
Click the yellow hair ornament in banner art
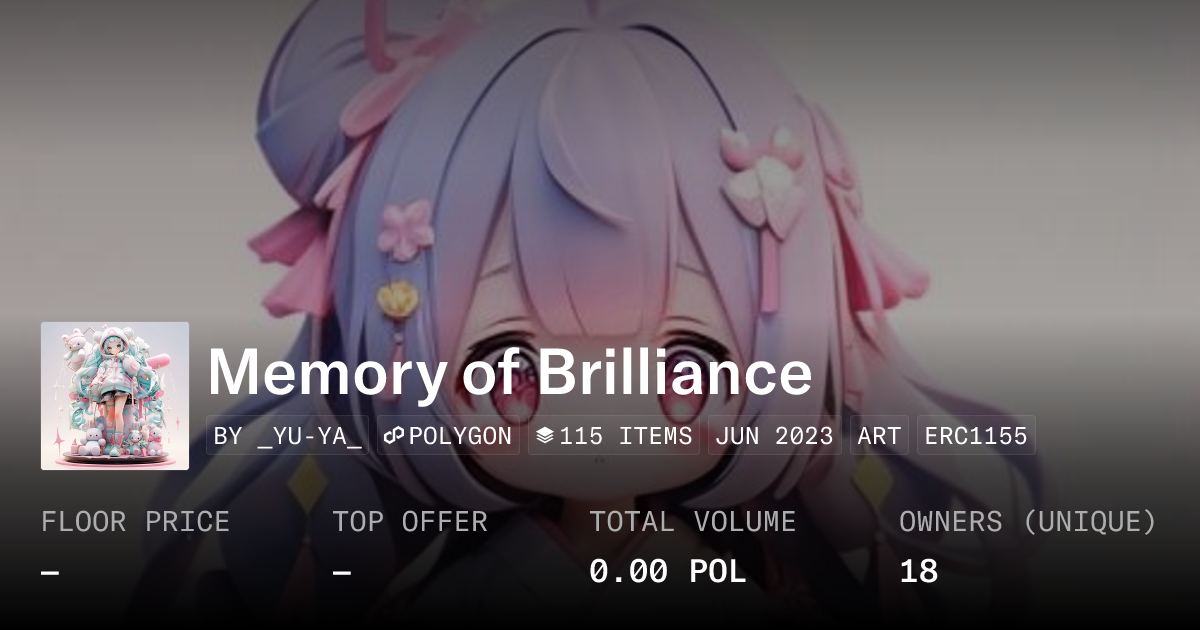click(x=396, y=298)
